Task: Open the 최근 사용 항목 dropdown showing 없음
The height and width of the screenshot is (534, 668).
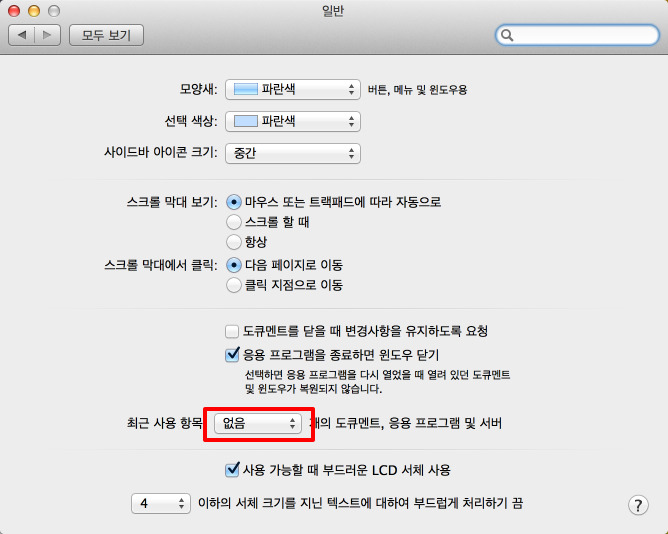Action: [258, 423]
